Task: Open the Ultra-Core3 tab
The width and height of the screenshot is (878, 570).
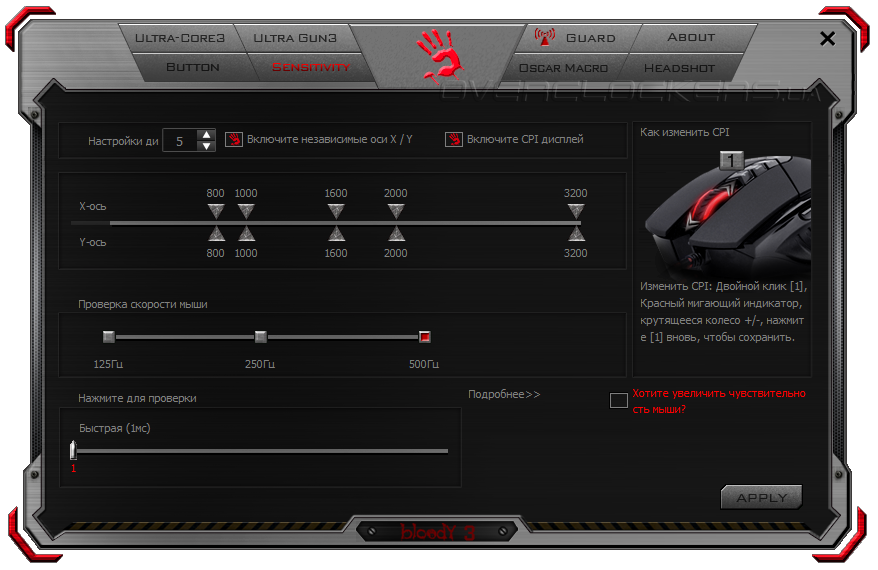Action: click(180, 38)
